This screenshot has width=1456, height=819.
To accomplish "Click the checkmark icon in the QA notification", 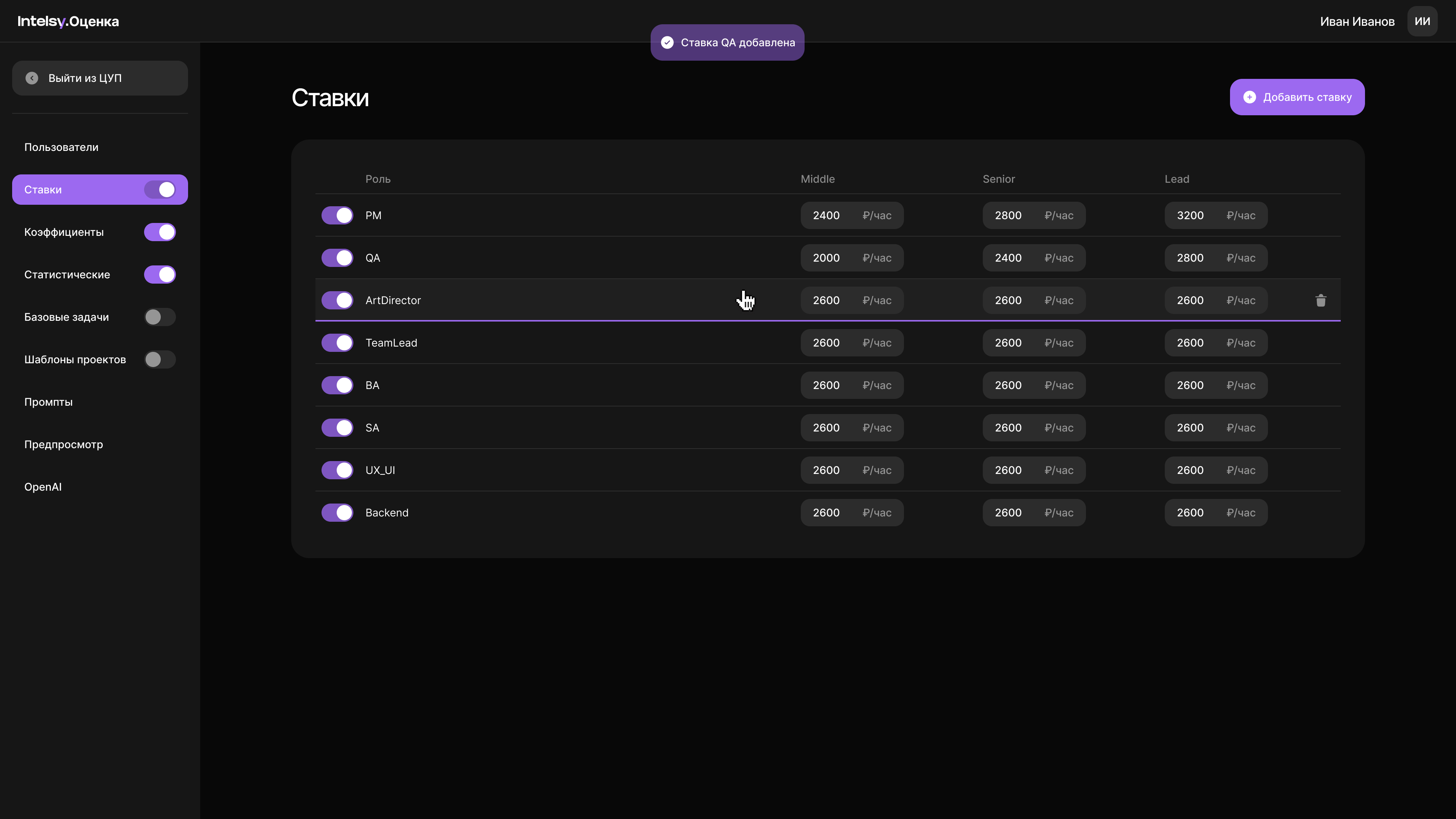I will (x=667, y=42).
